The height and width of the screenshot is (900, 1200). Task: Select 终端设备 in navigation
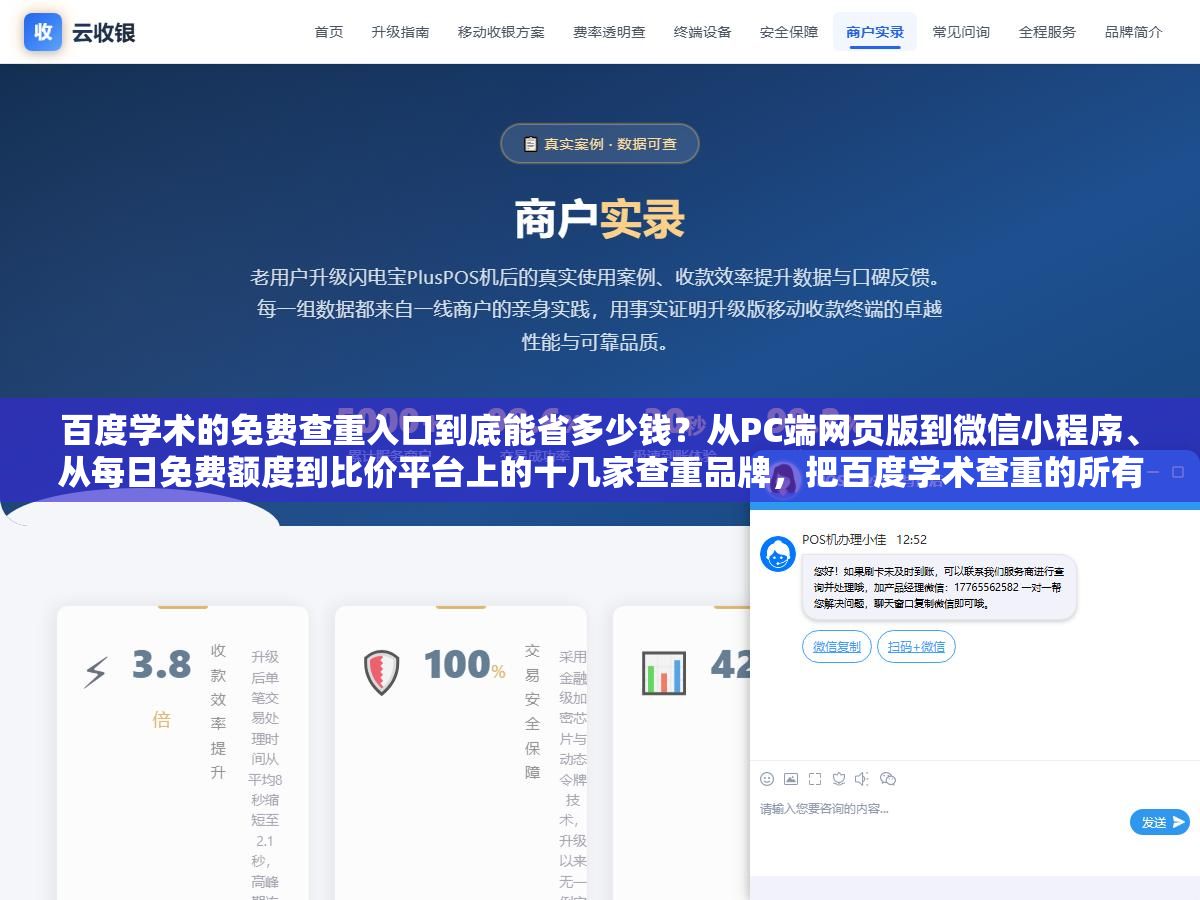click(x=703, y=32)
